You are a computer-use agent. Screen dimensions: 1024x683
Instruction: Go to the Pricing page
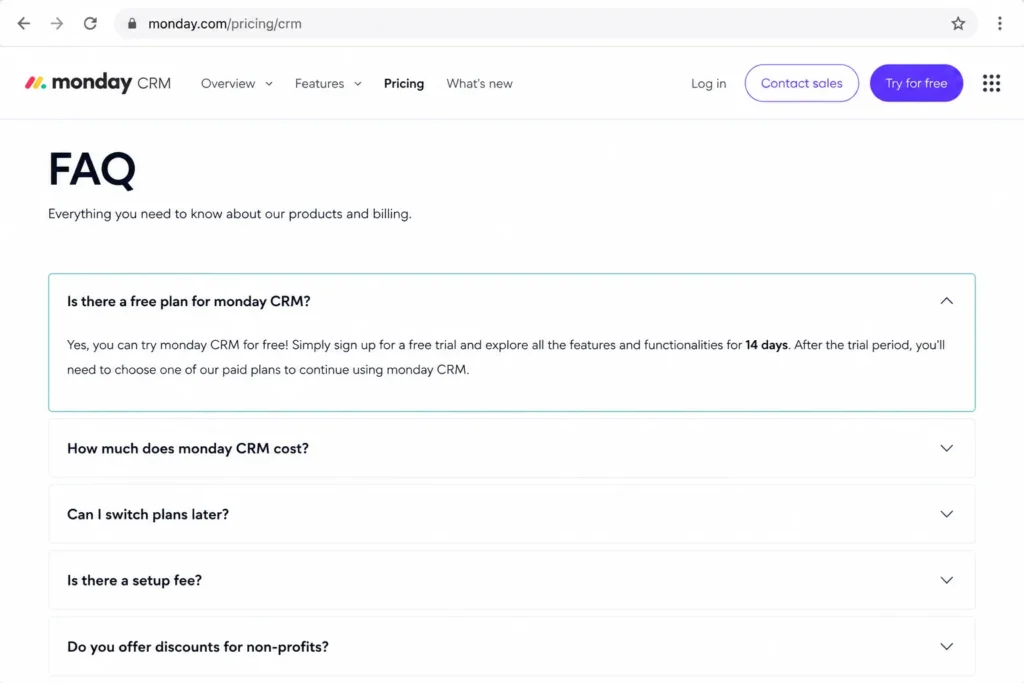coord(404,84)
